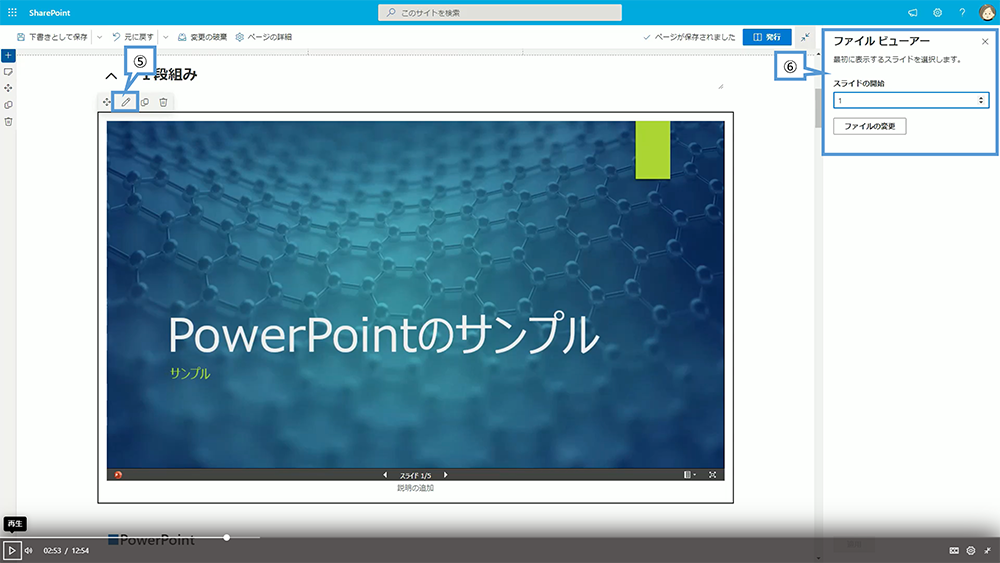Click 元に戻す undo button
Image resolution: width=1000 pixels, height=563 pixels.
click(133, 37)
